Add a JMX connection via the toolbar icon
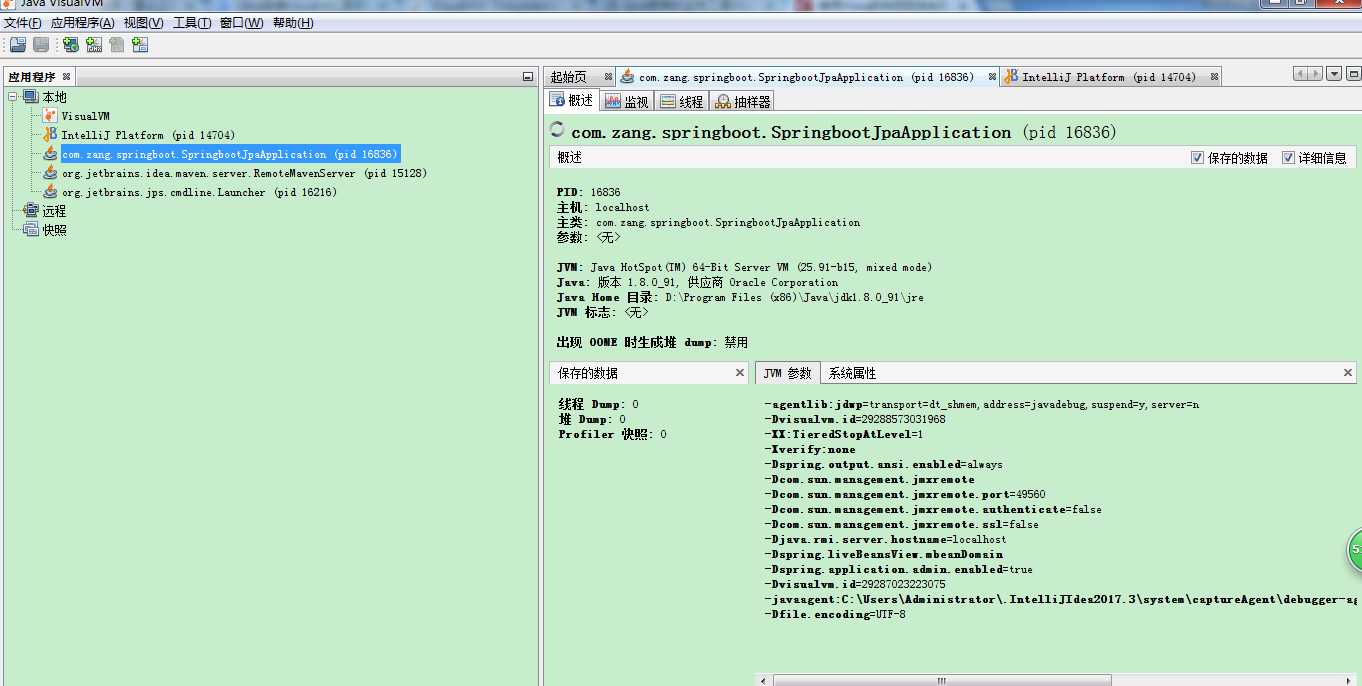Viewport: 1362px width, 686px height. click(93, 44)
